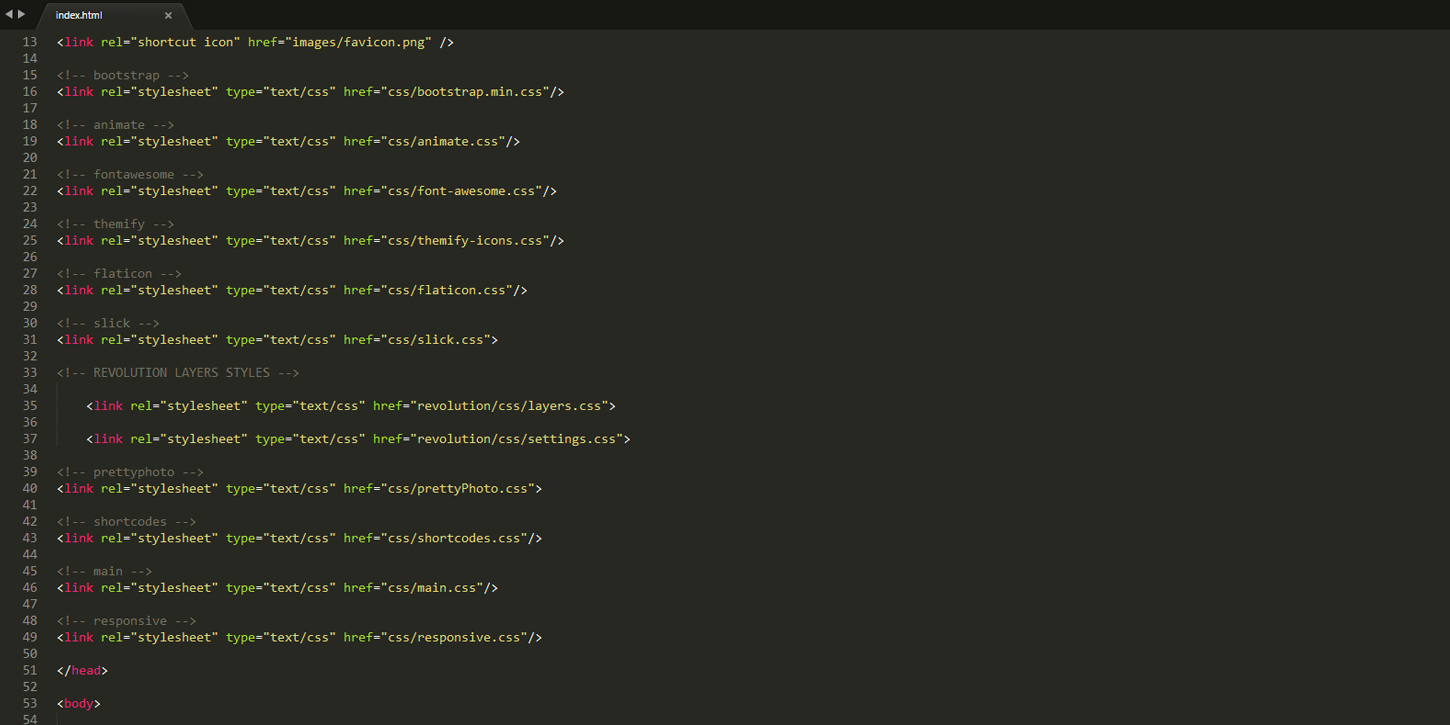Click the shortcodes comment line

click(x=126, y=521)
